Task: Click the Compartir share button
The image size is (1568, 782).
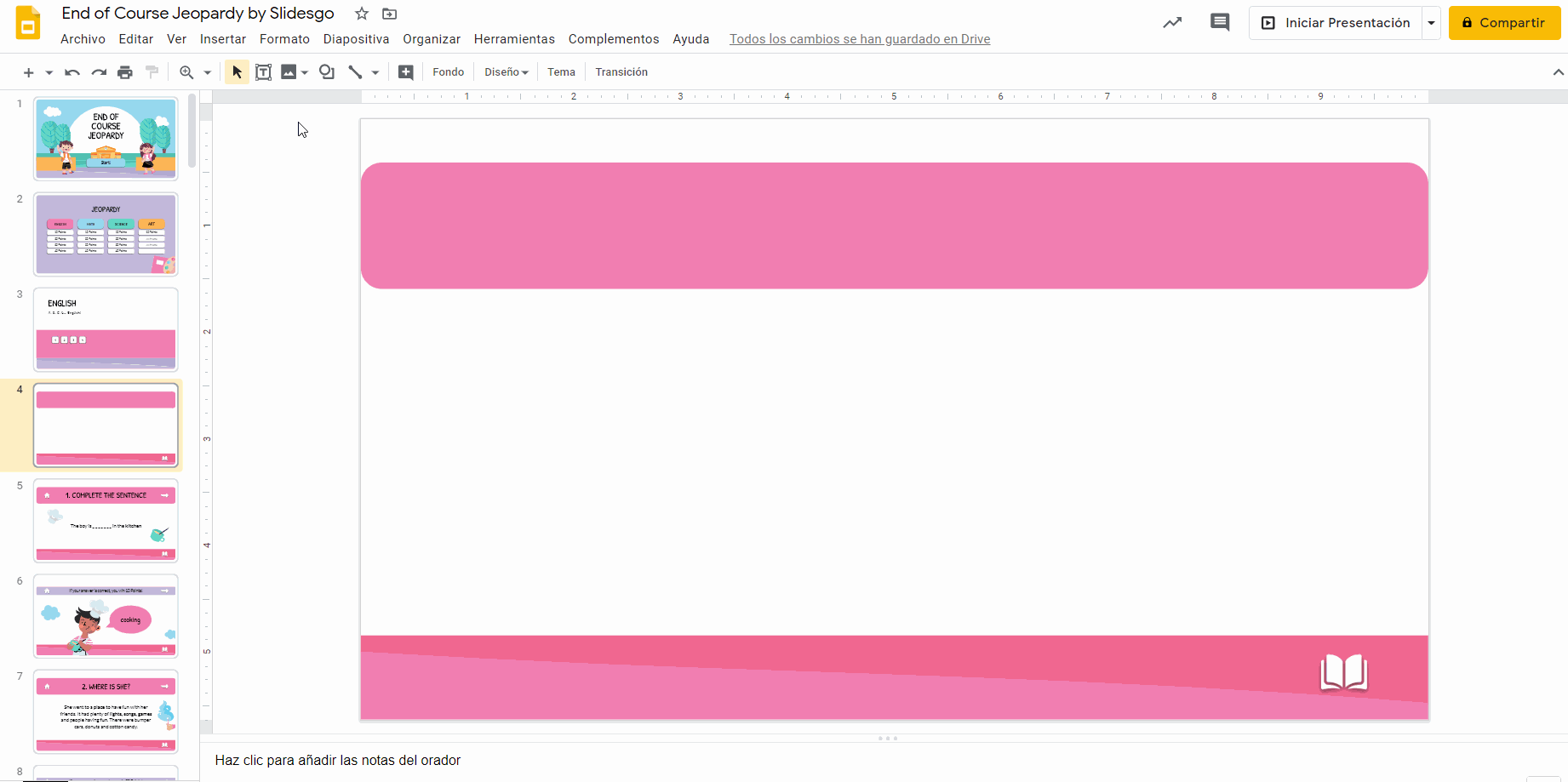Action: 1504,23
